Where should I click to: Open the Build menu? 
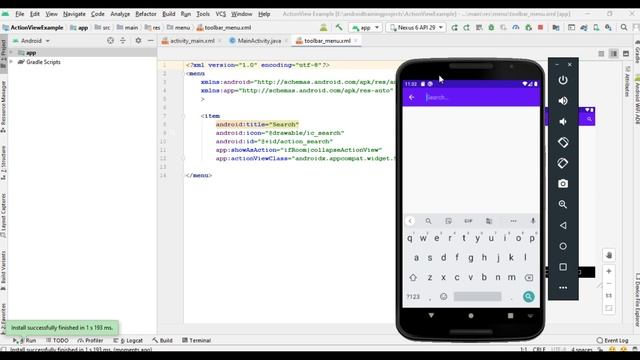click(x=169, y=14)
